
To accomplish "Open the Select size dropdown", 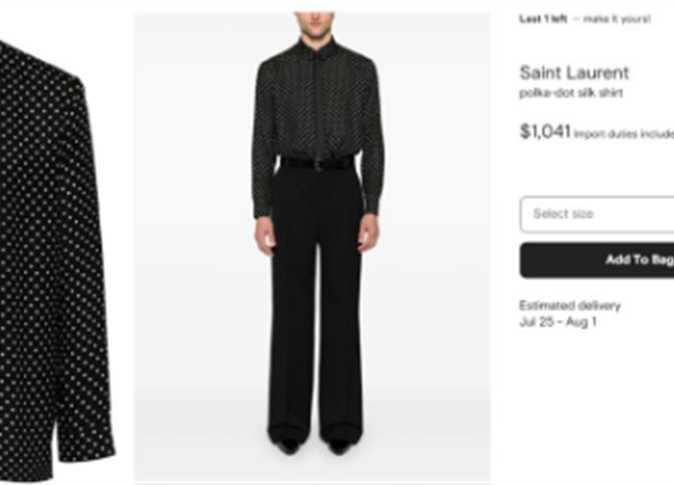I will 597,214.
